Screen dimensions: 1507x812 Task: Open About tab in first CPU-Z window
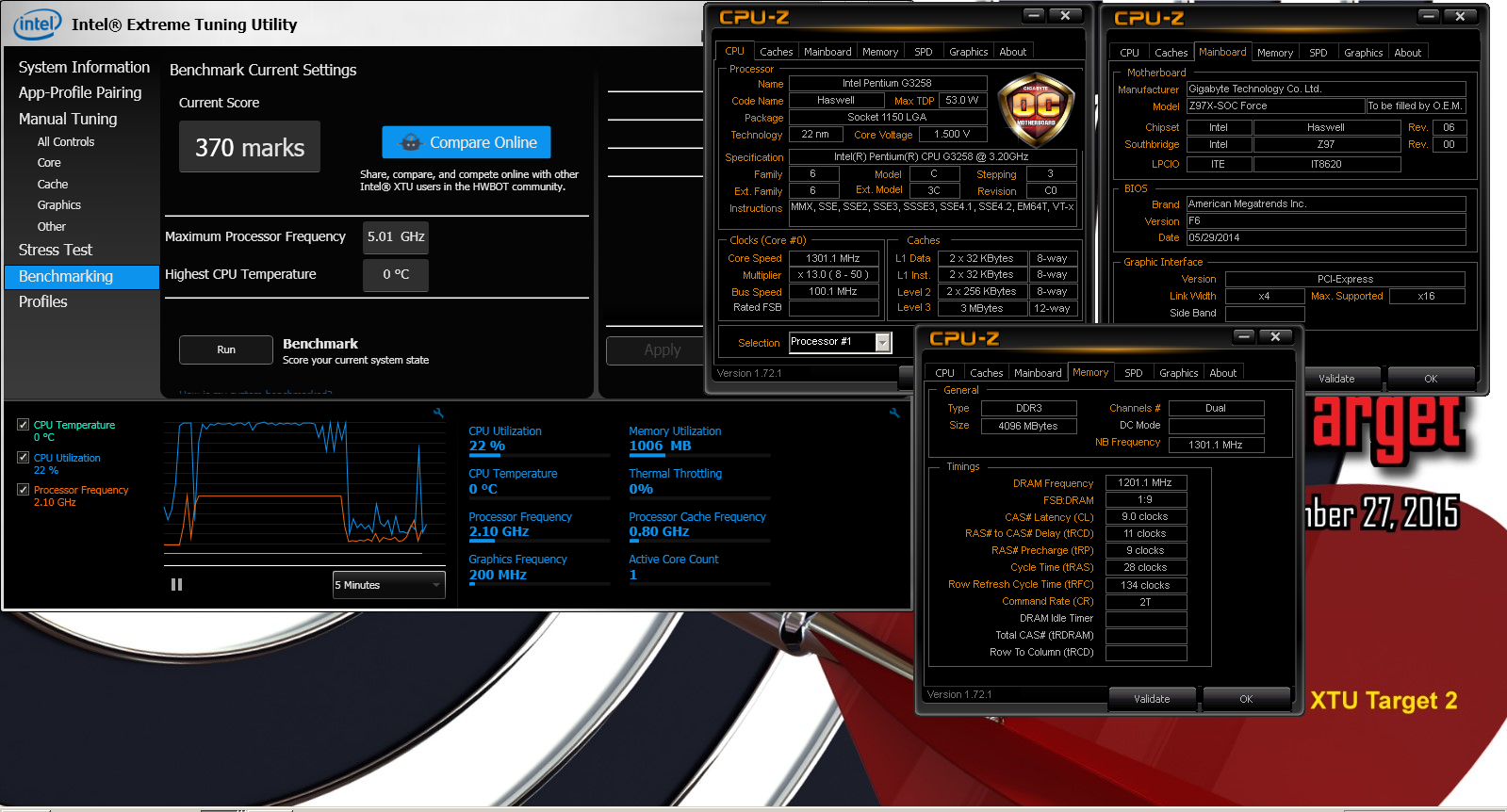click(1013, 52)
